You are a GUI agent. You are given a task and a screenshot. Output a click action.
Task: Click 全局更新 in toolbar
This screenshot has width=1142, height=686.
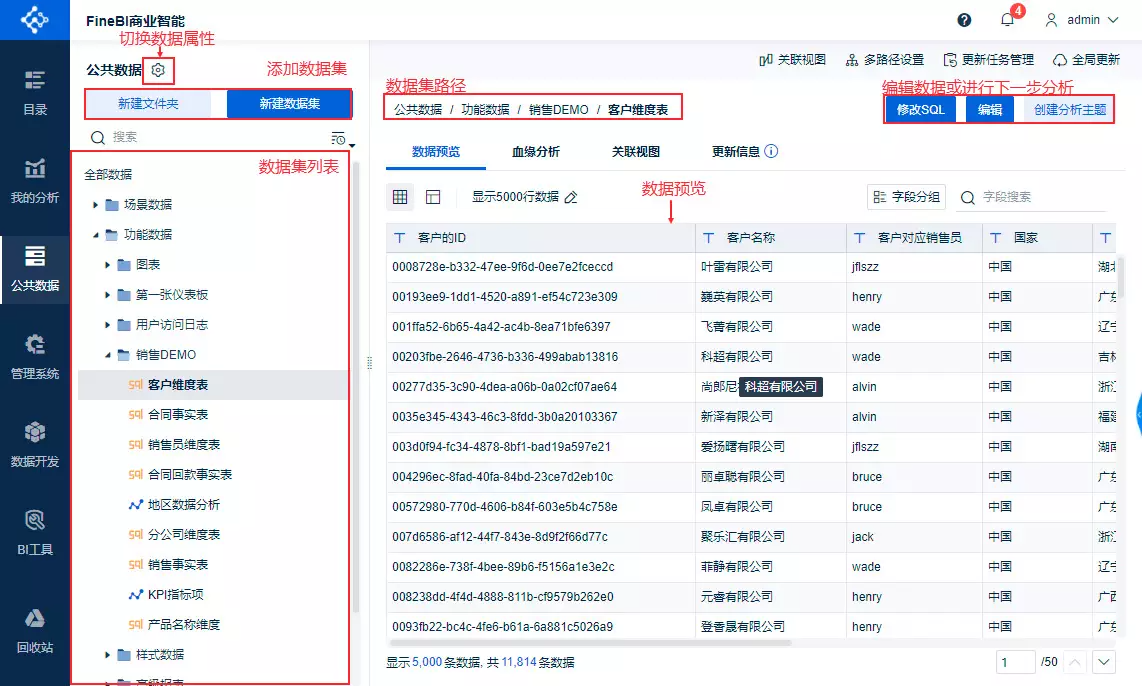click(1087, 60)
